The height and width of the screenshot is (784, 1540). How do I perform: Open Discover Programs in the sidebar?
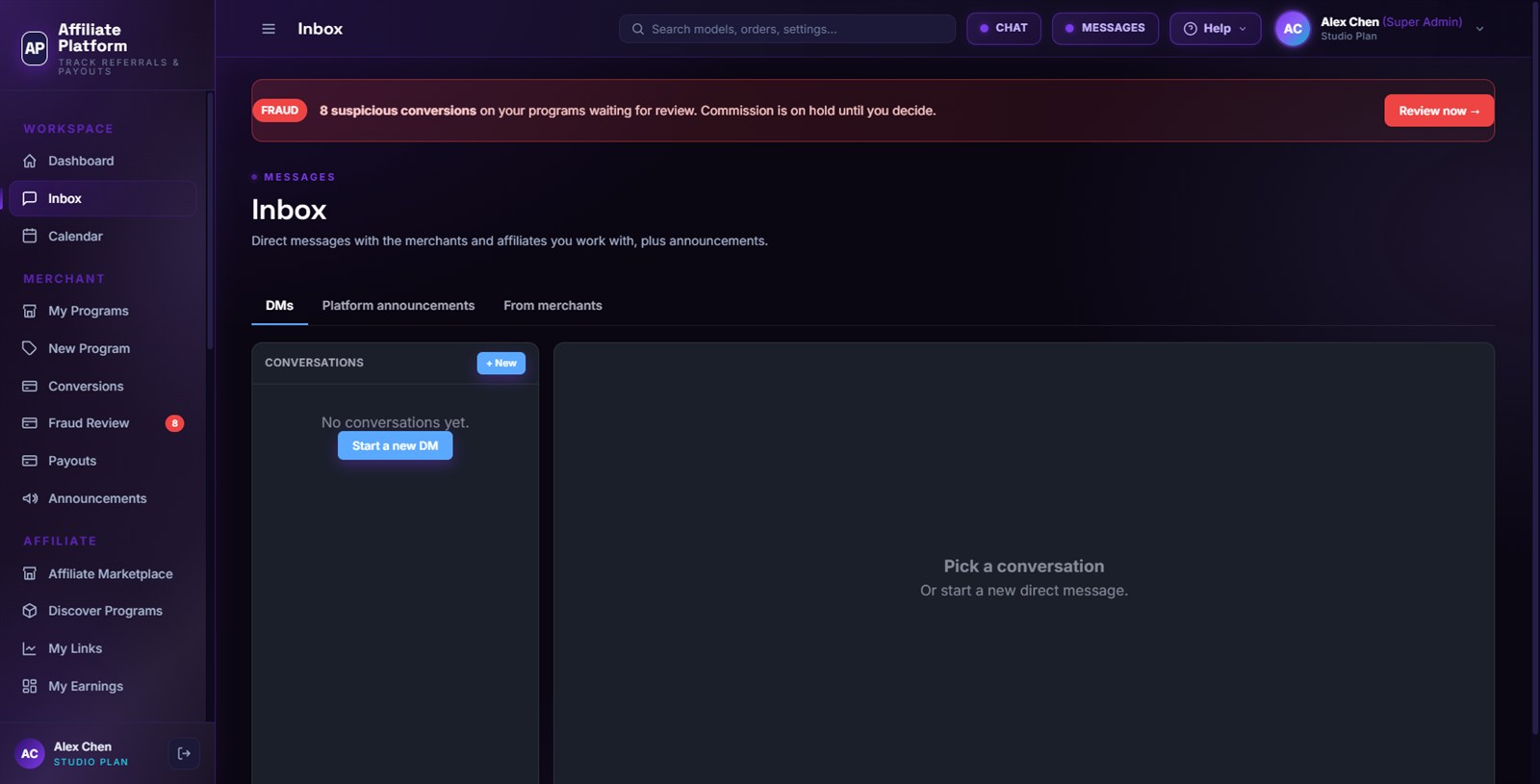[103, 611]
